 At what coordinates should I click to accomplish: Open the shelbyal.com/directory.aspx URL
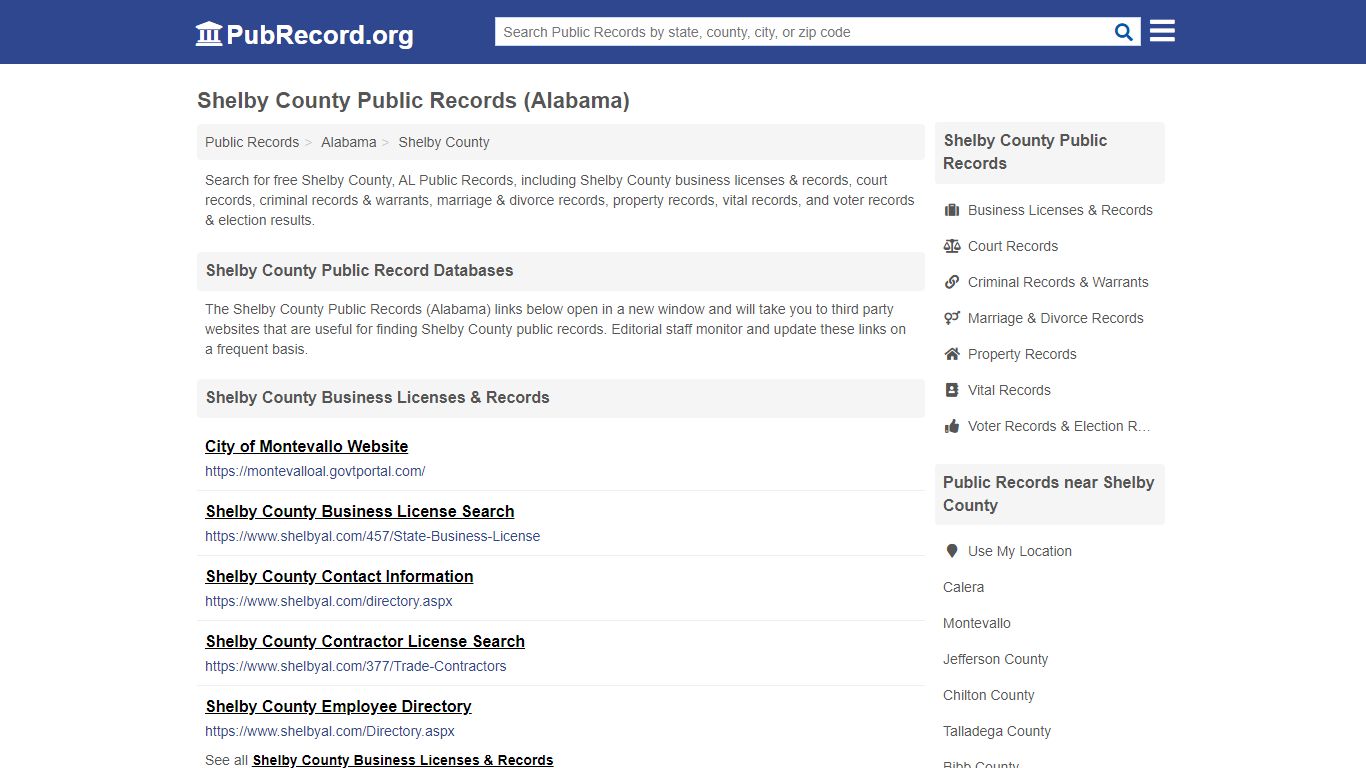click(x=329, y=601)
